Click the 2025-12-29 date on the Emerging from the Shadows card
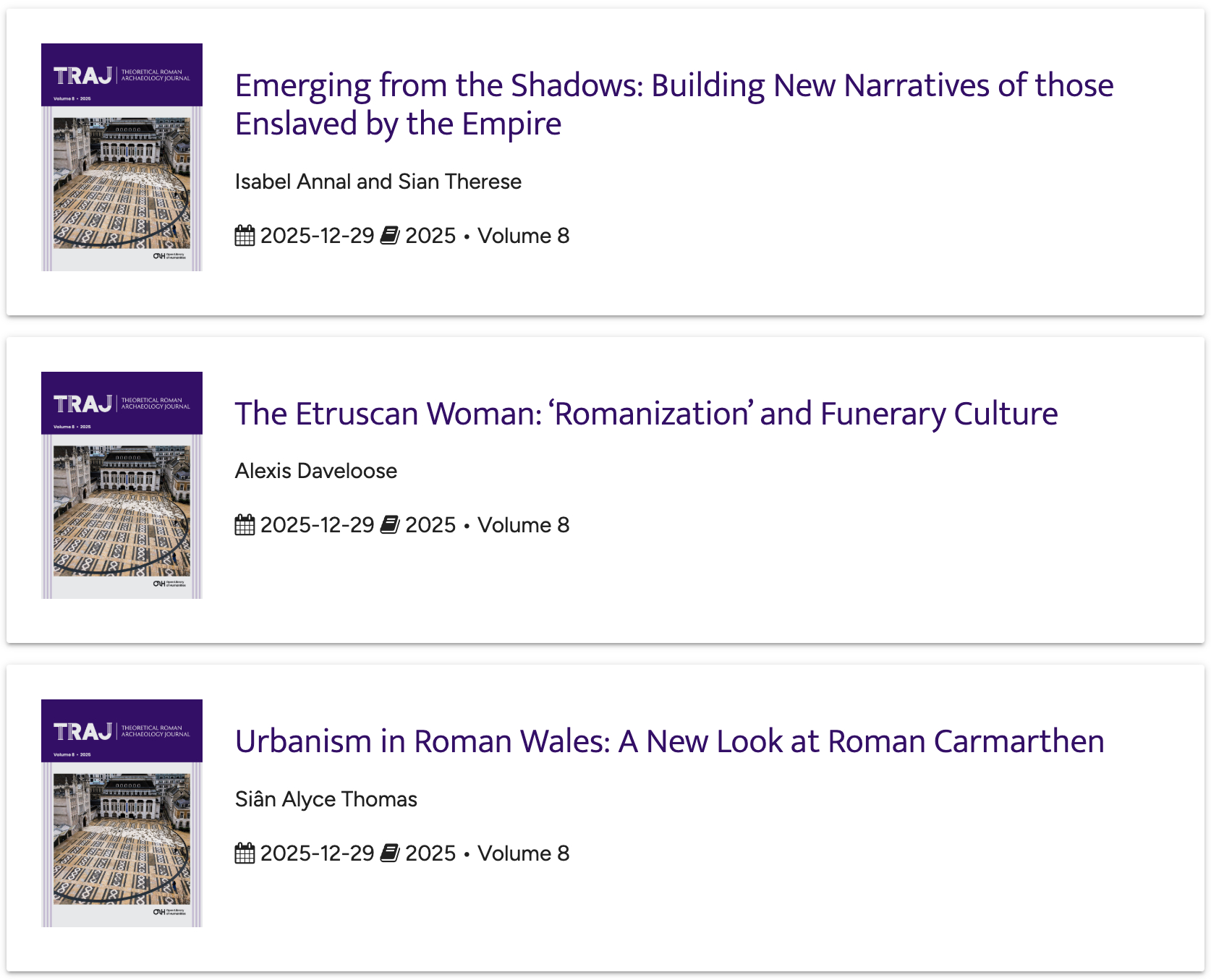The height and width of the screenshot is (980, 1211). coord(317,236)
